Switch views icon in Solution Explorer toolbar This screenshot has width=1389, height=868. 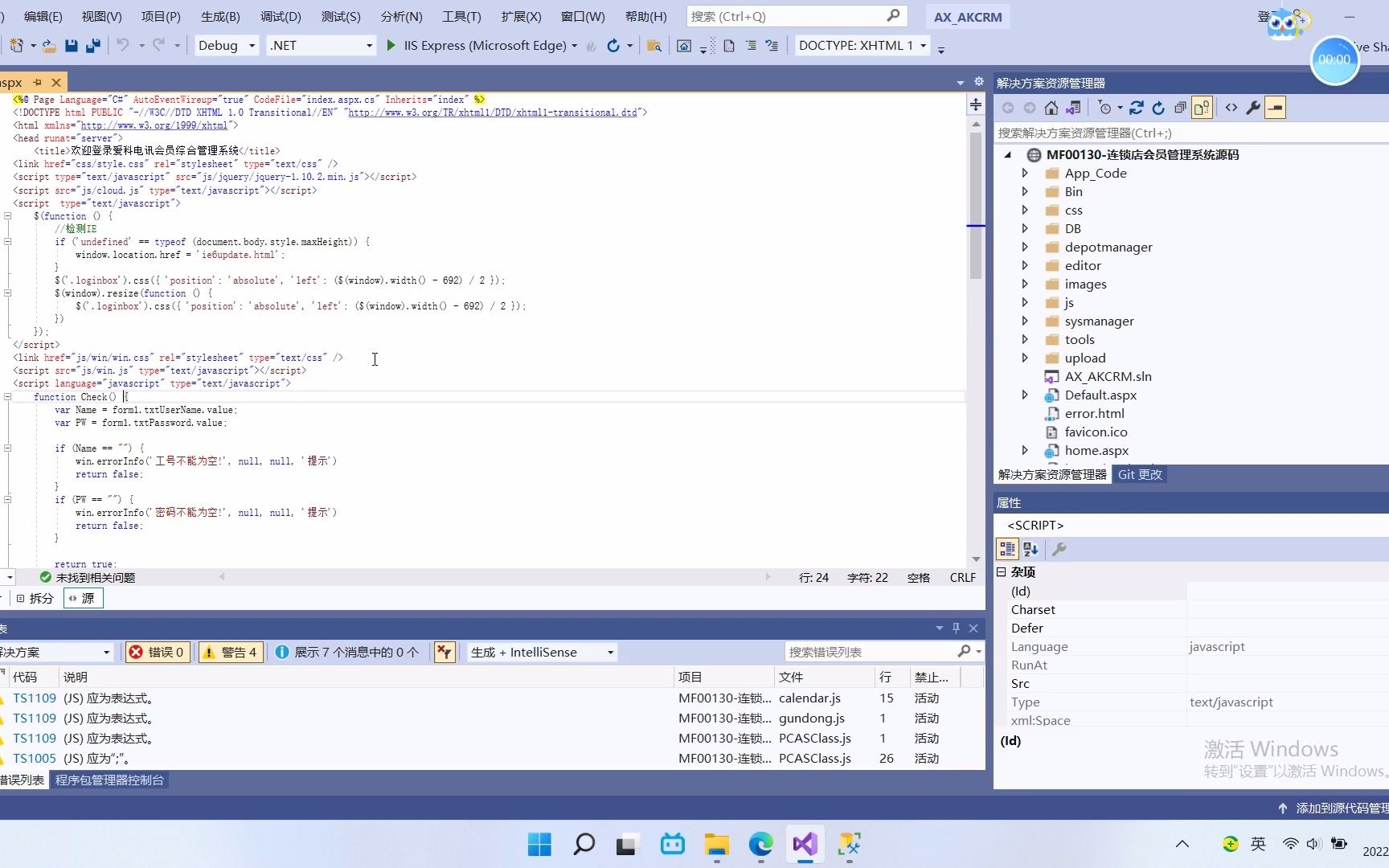click(1073, 108)
